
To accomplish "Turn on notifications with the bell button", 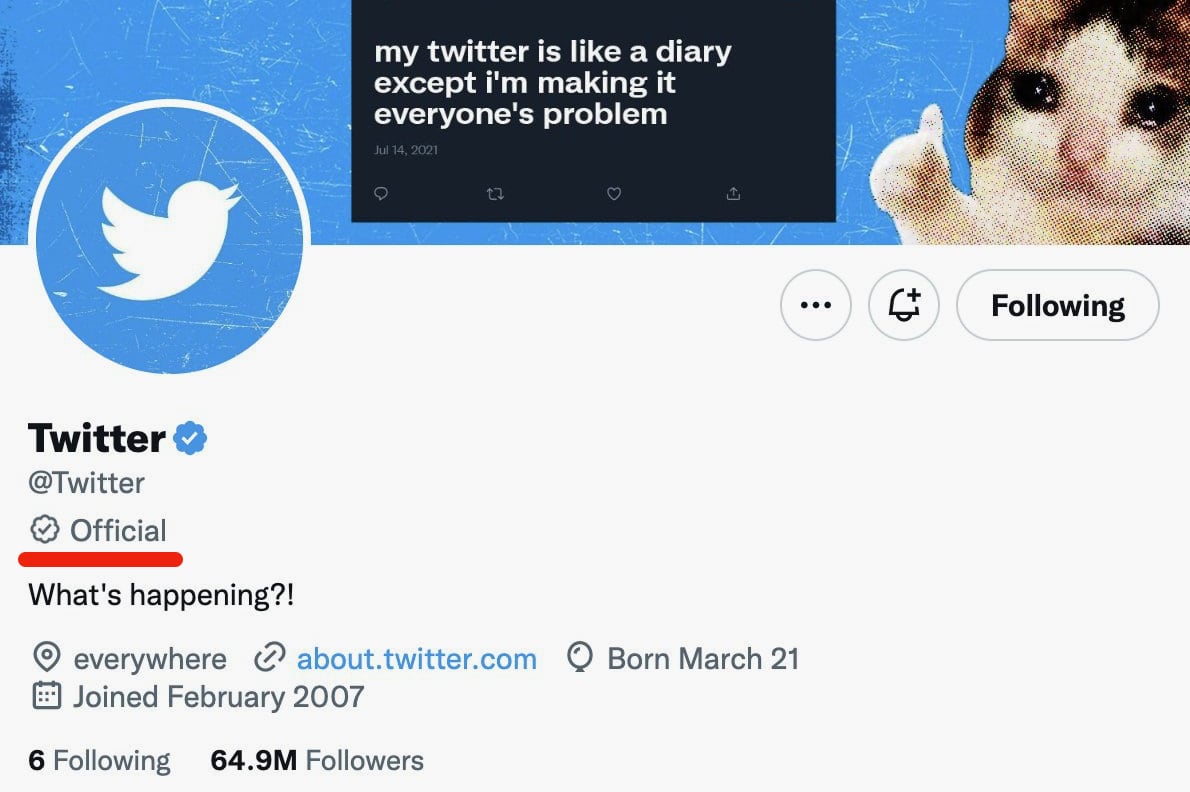I will point(904,305).
